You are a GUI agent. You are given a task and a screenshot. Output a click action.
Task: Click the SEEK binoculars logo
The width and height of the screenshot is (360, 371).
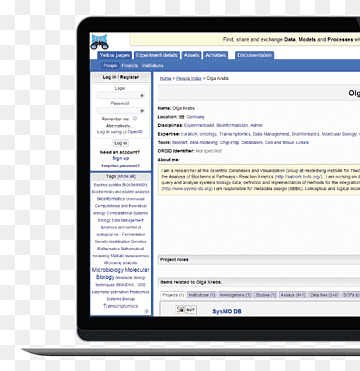100,41
